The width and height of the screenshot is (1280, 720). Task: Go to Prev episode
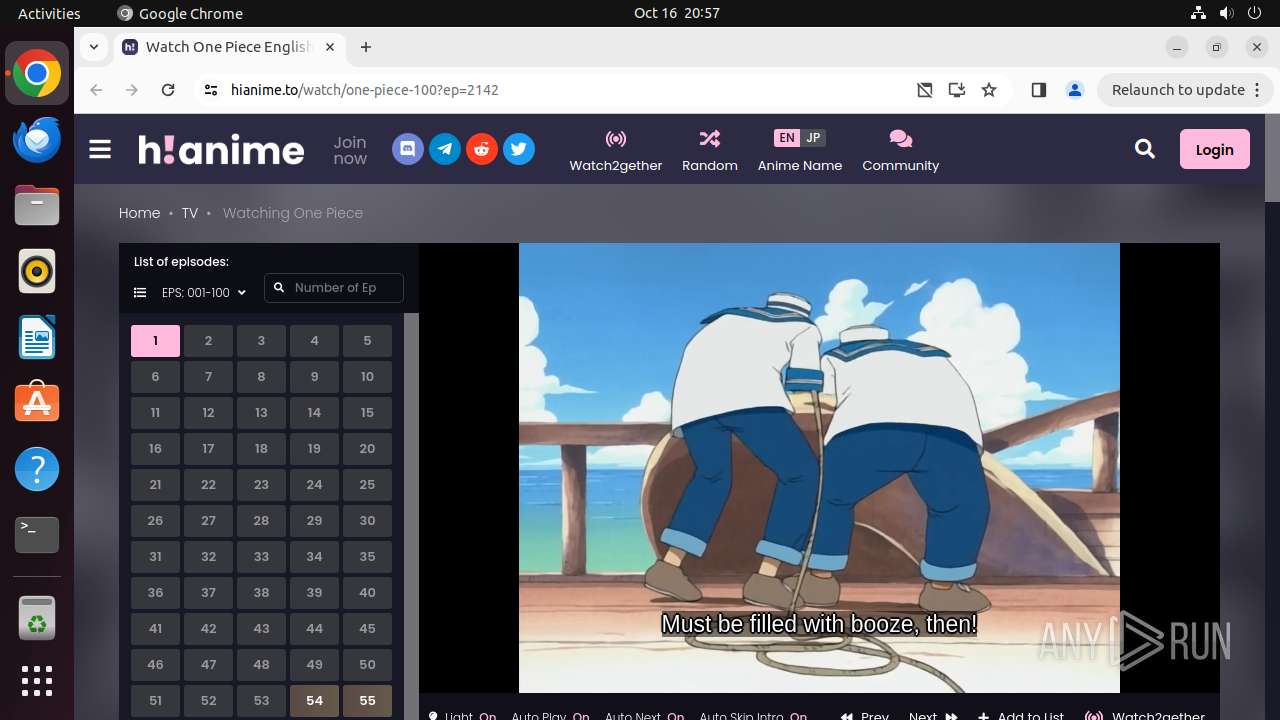[865, 716]
